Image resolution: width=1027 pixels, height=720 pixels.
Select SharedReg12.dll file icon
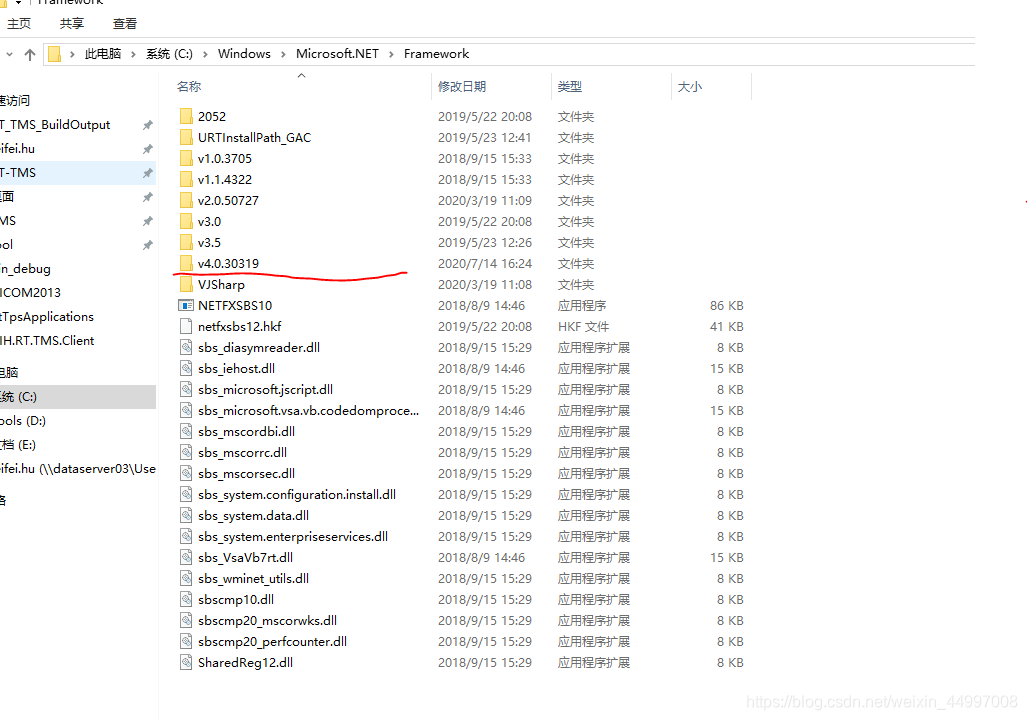(186, 662)
